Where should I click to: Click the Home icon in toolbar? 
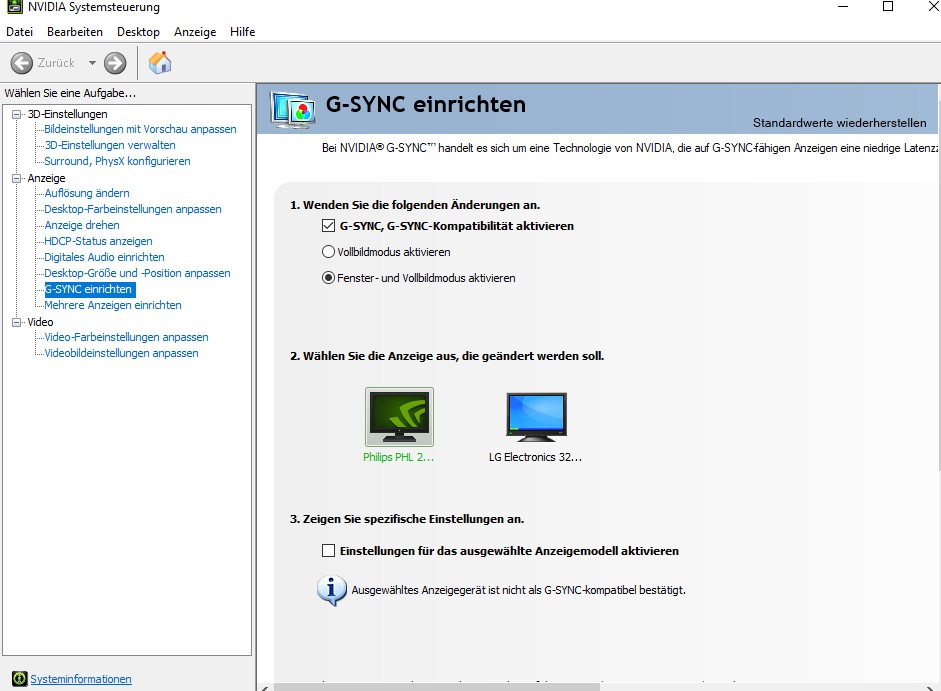point(160,63)
